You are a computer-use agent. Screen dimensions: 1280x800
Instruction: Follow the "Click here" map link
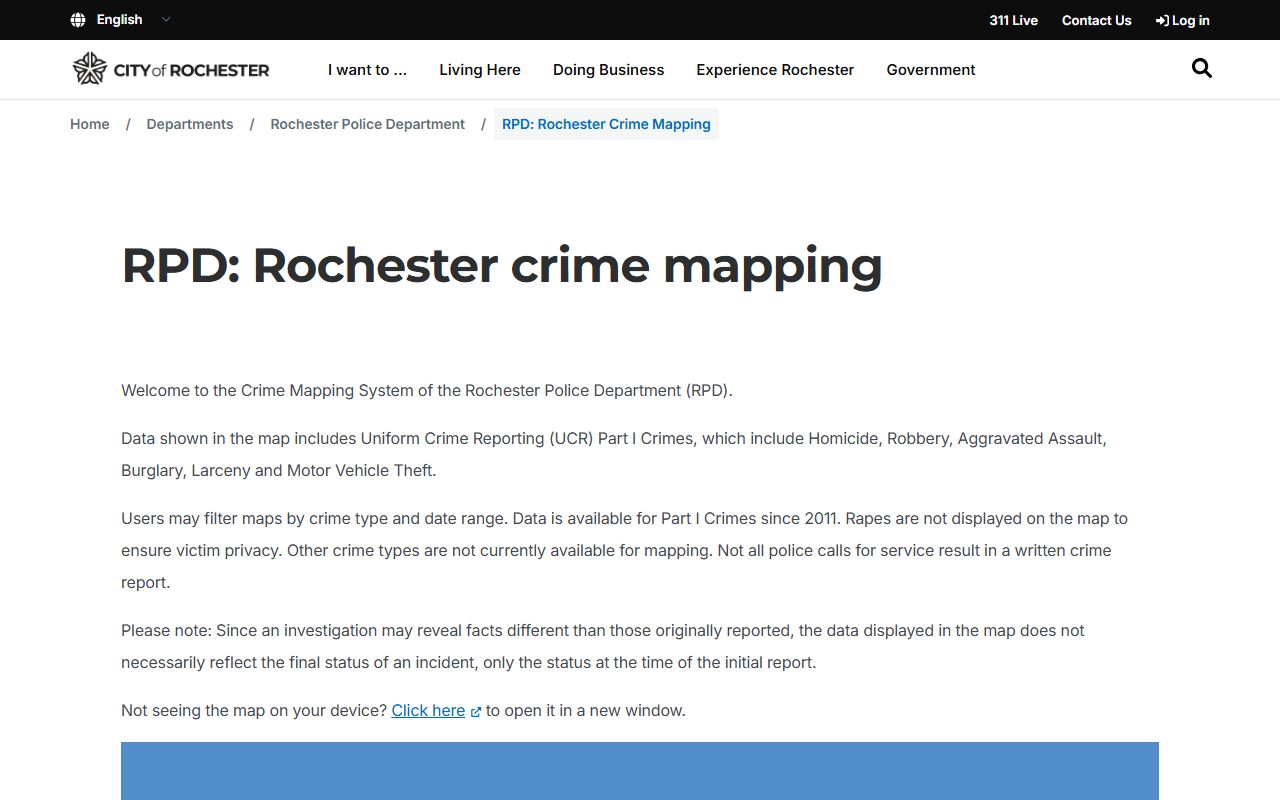point(428,711)
